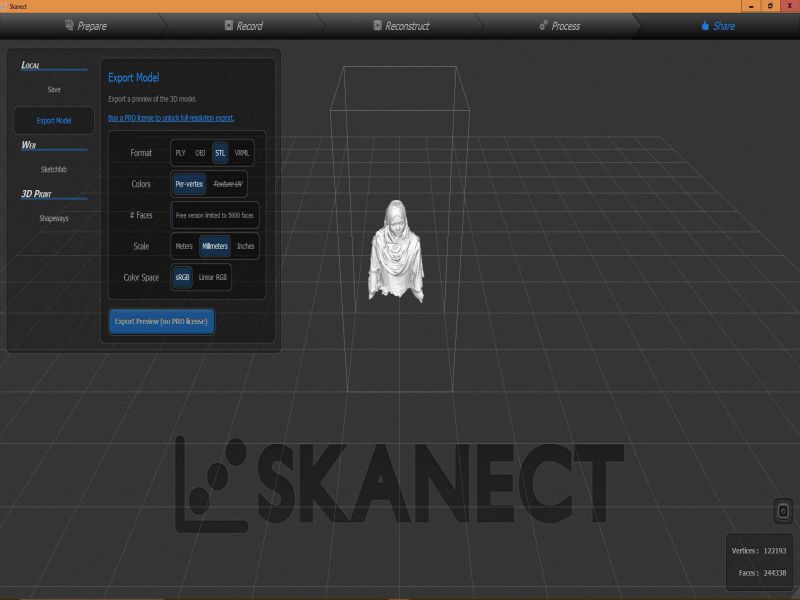Click the Faces count value 244338

point(774,573)
